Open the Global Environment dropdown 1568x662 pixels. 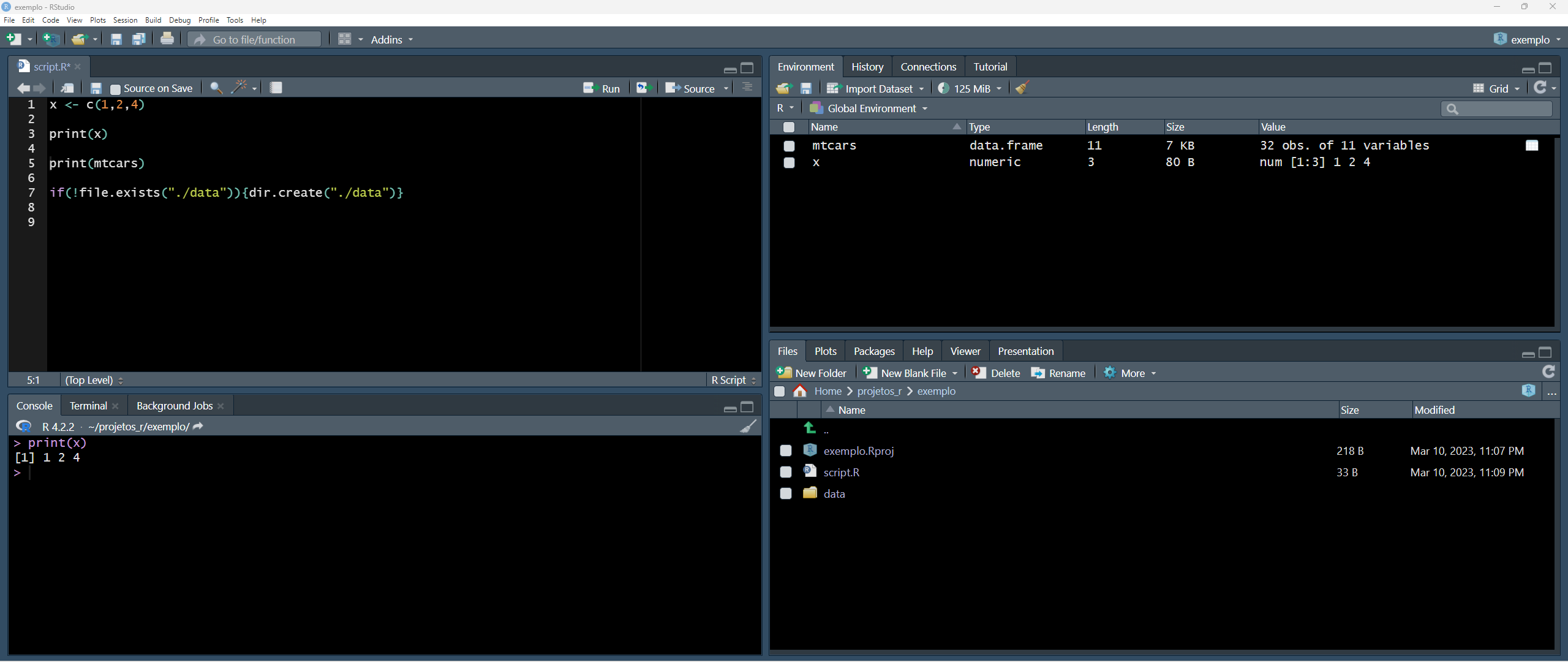(869, 108)
